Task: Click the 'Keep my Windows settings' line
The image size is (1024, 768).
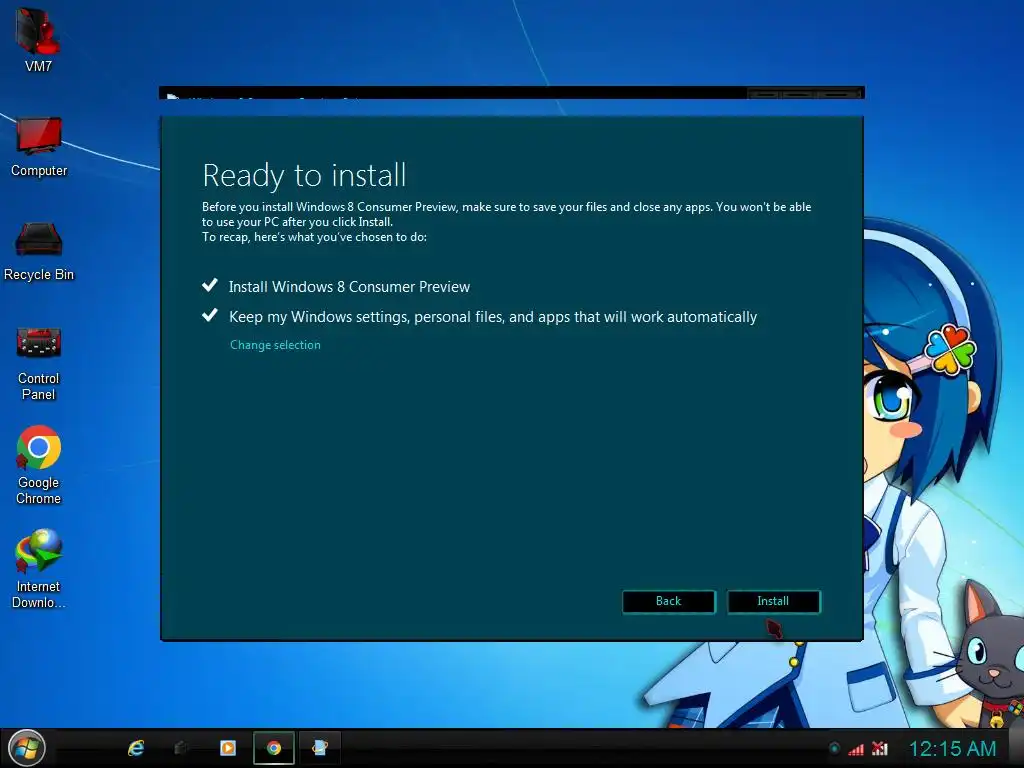Action: [493, 317]
